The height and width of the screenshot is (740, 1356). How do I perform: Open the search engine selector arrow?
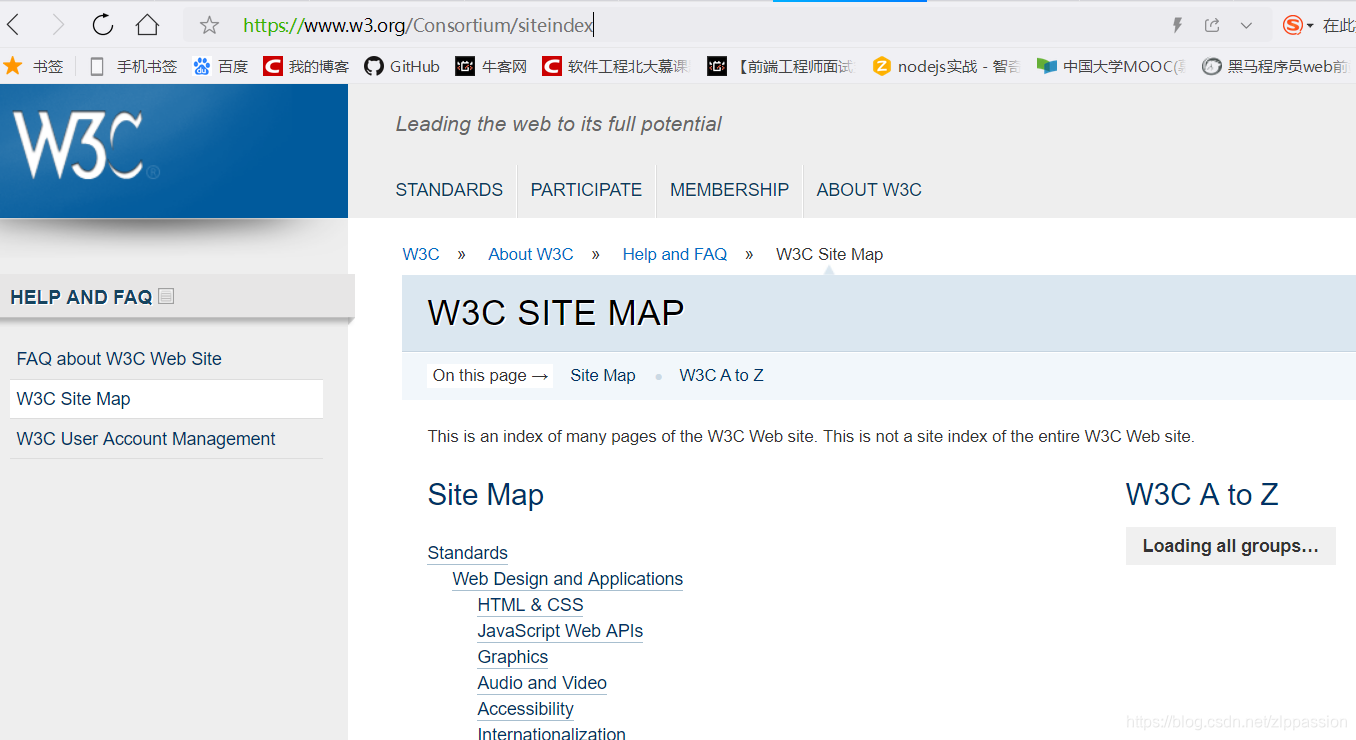(x=1310, y=26)
